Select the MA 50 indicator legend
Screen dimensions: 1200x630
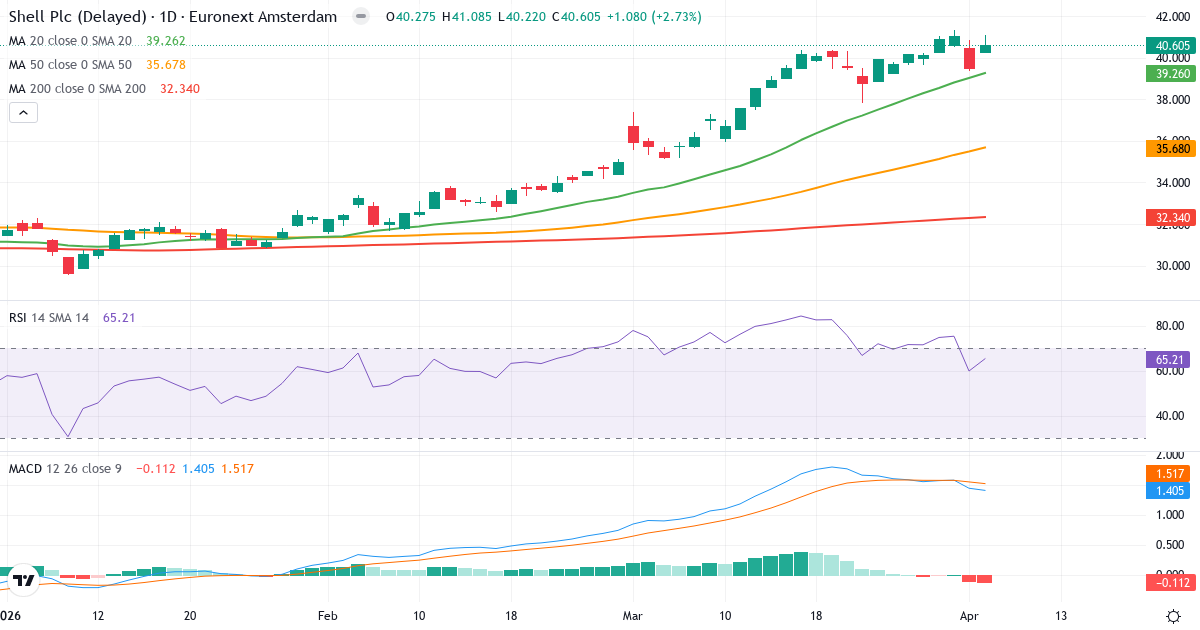coord(70,65)
